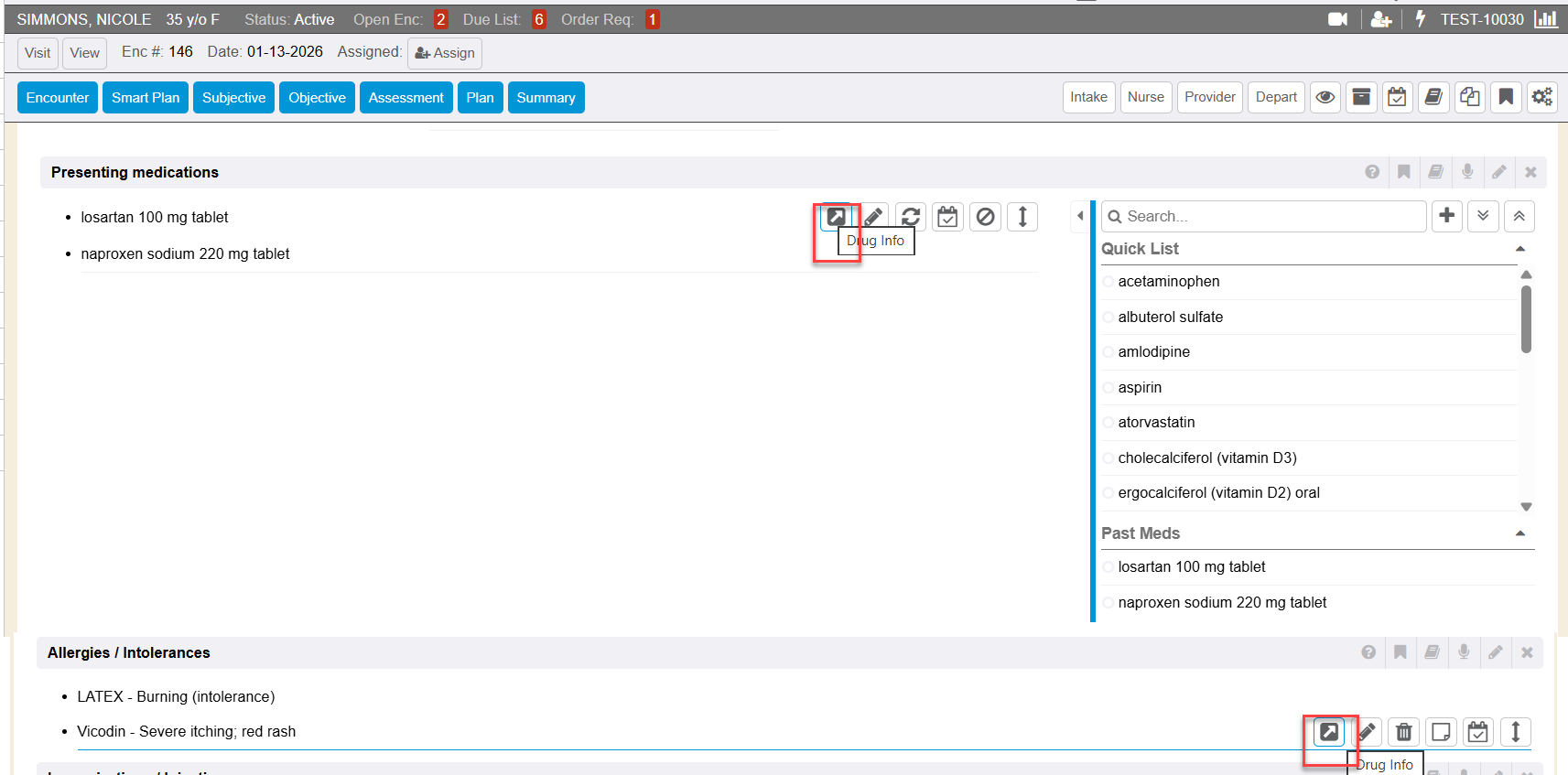
Task: Collapse the medication side panel arrow
Action: coord(1080,216)
